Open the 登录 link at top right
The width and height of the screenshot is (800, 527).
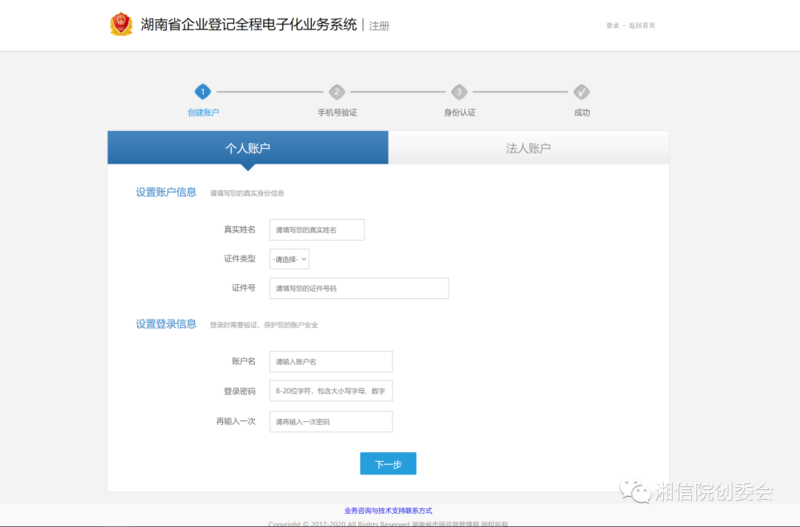point(612,26)
